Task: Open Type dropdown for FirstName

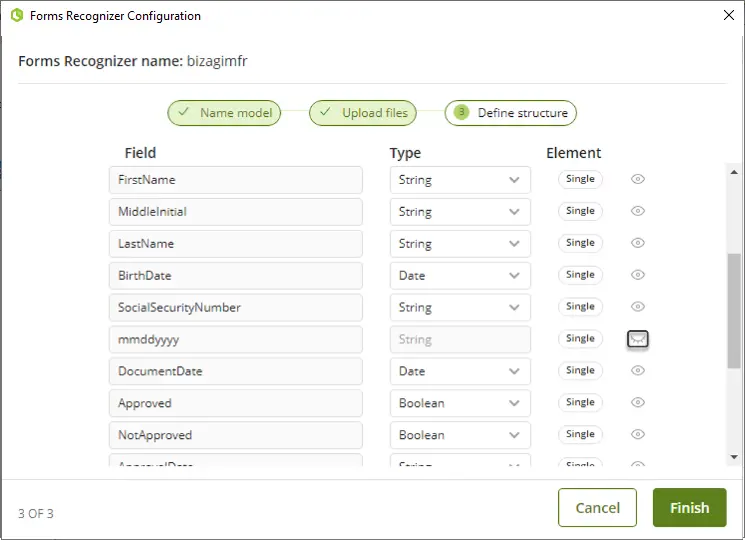Action: (x=460, y=180)
